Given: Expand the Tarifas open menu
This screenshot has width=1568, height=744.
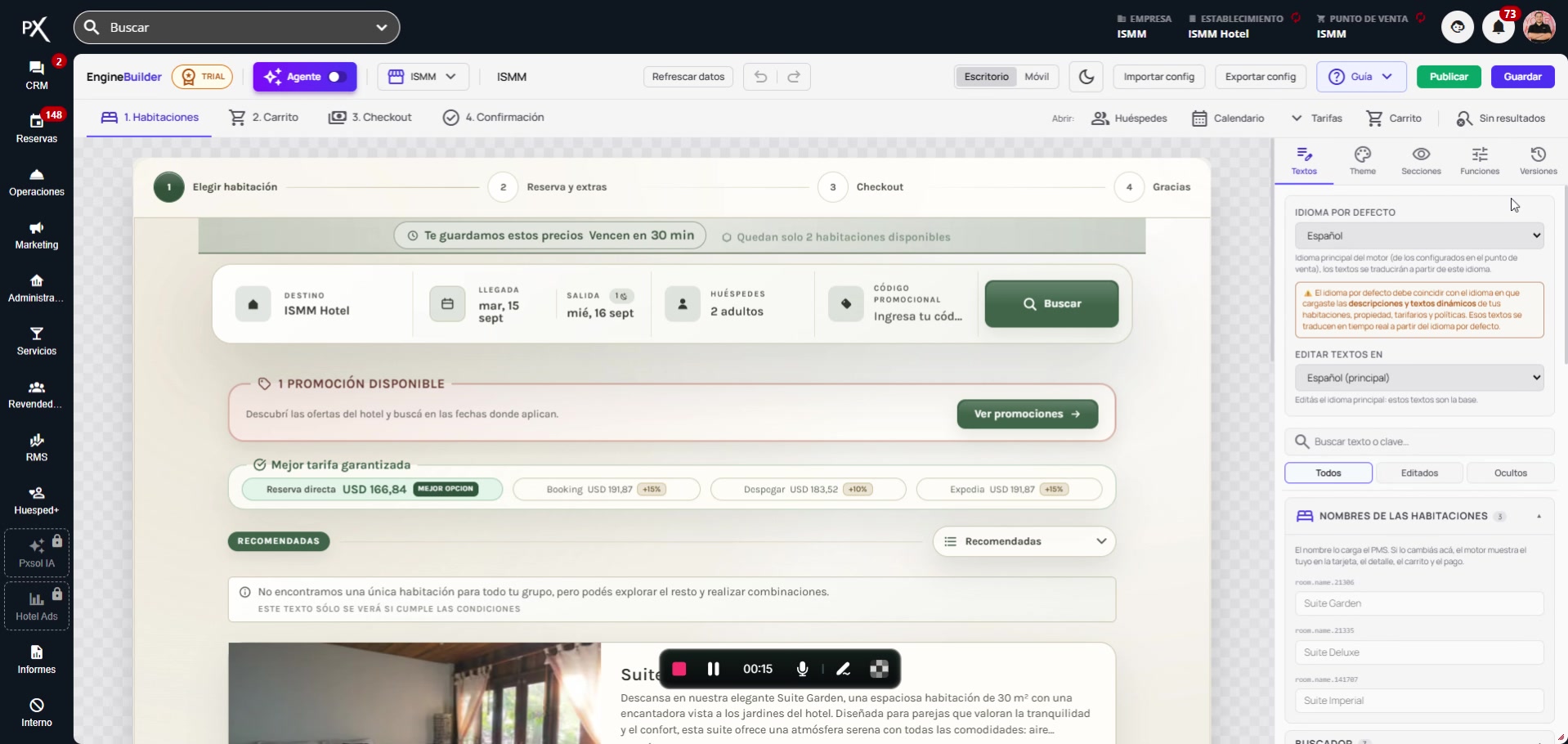Looking at the screenshot, I should coord(1316,119).
